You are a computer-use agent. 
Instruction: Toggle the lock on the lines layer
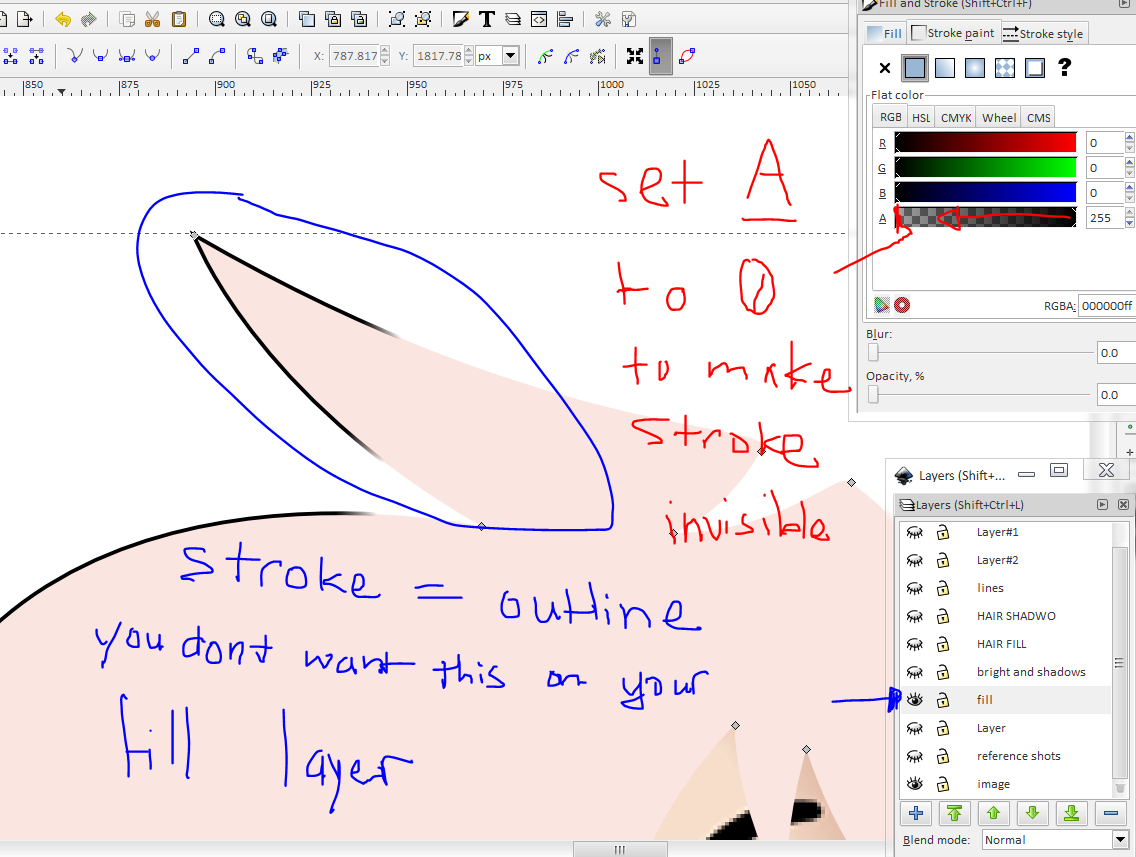pyautogui.click(x=941, y=588)
